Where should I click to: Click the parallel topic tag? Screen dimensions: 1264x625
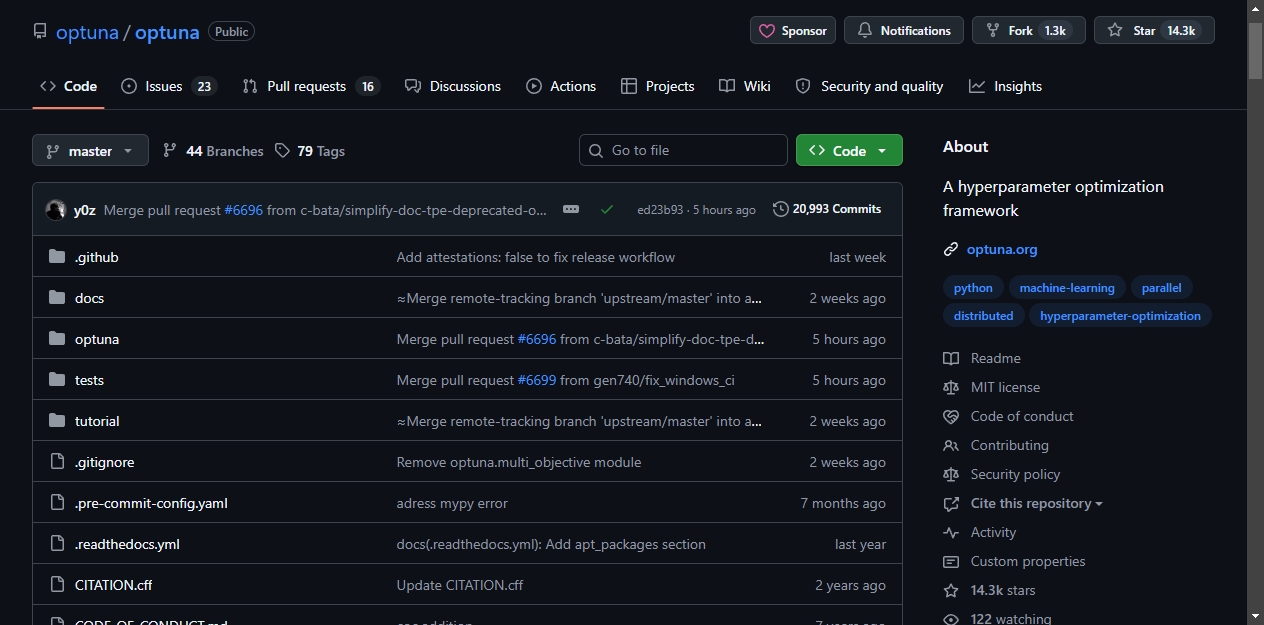point(1161,288)
